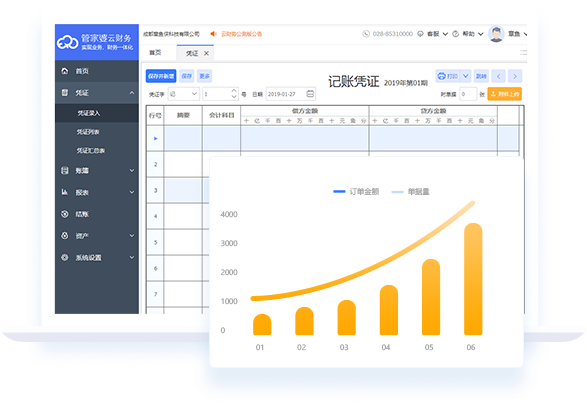The image size is (587, 406).
Task: Open the print options dropdown arrow
Action: pos(466,76)
